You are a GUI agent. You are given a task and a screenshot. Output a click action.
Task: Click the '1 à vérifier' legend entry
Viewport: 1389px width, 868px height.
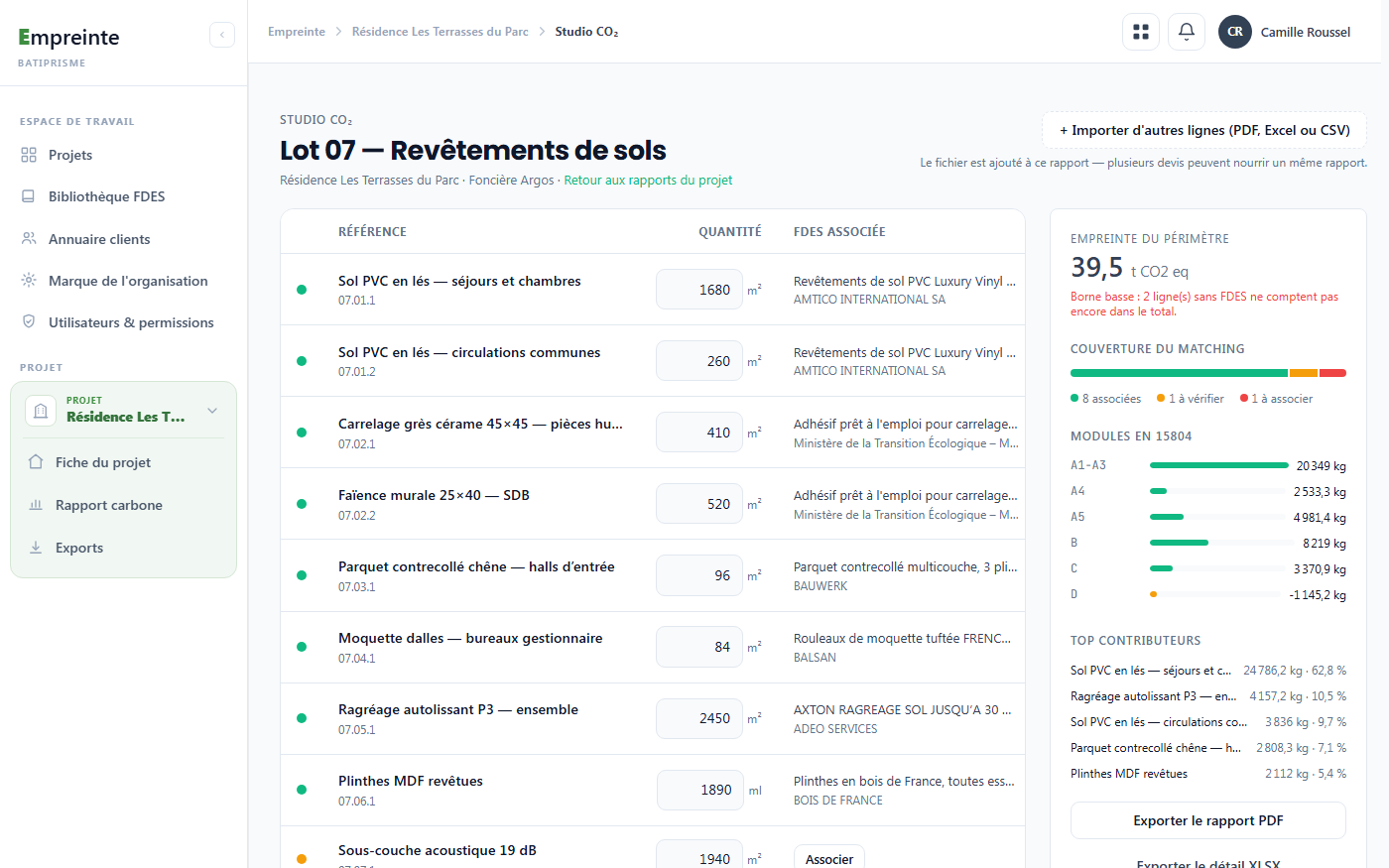click(x=1191, y=399)
